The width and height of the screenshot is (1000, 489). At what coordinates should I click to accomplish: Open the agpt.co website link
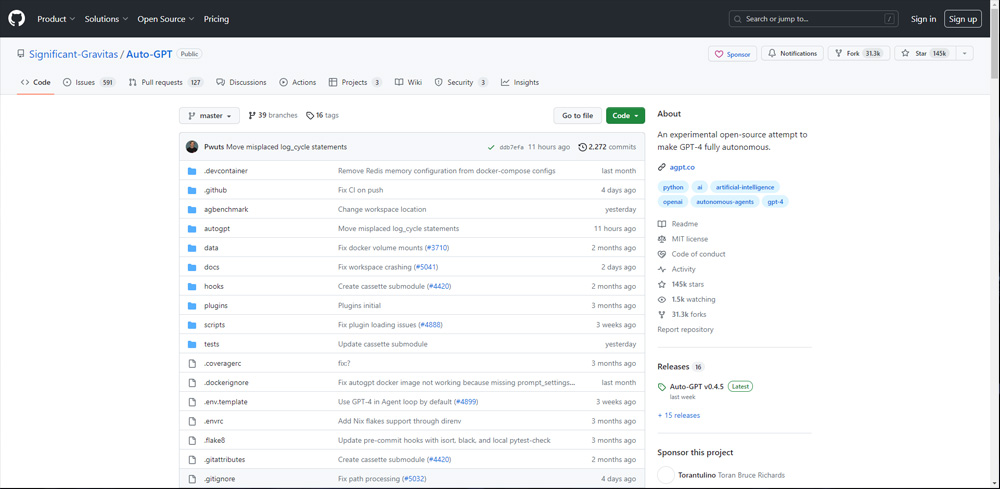point(682,167)
